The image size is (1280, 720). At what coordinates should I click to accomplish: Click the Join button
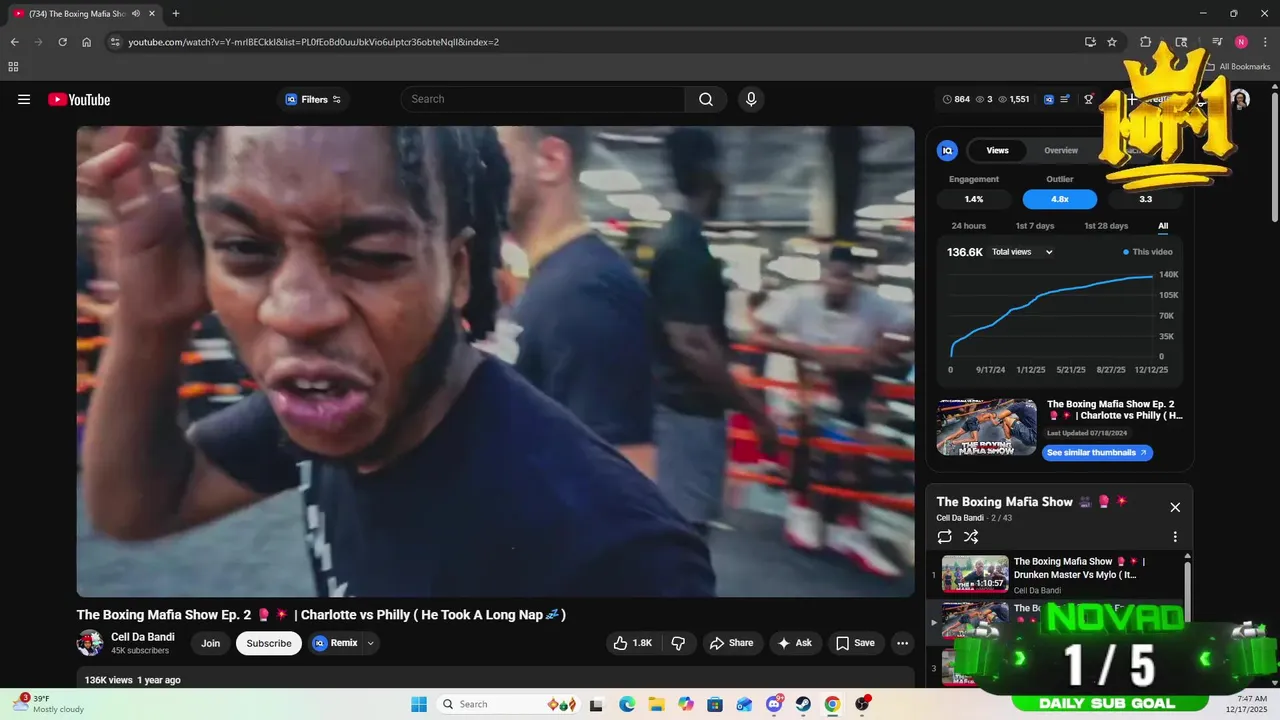[x=210, y=643]
